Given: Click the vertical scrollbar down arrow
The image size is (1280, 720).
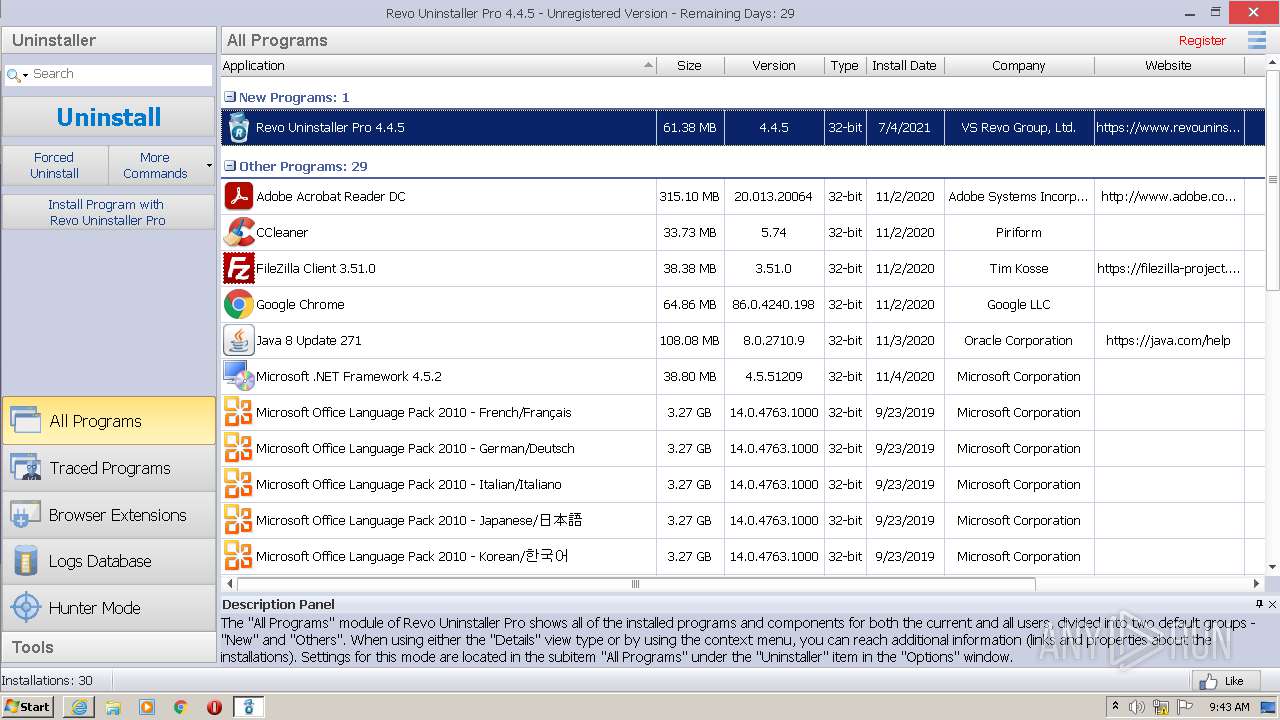Looking at the screenshot, I should [1272, 567].
